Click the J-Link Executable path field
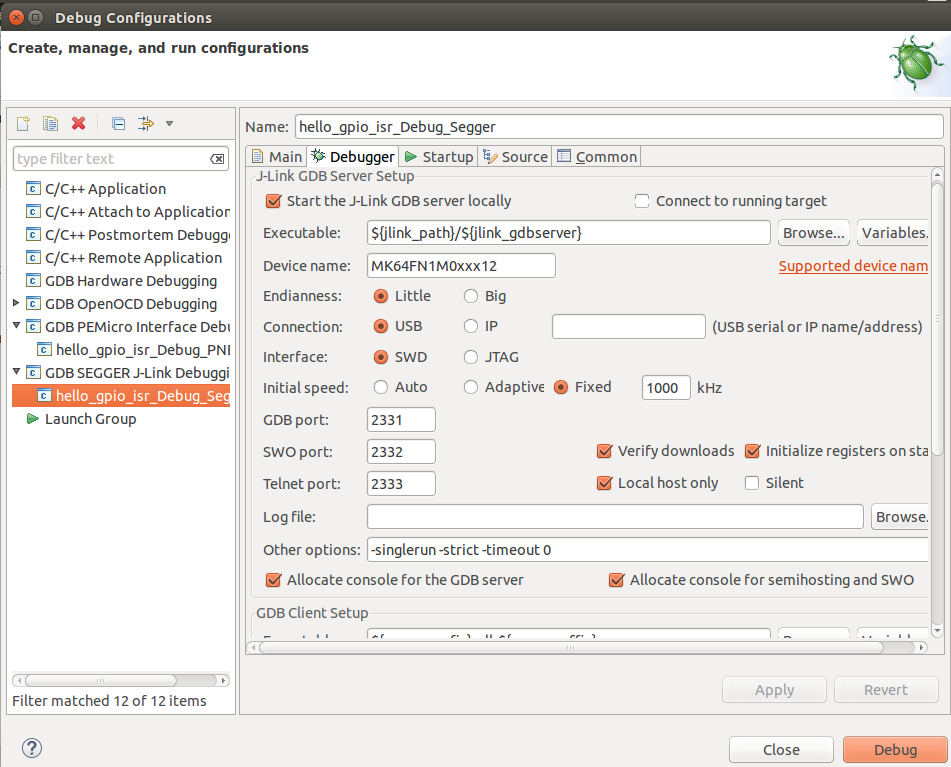 tap(568, 233)
